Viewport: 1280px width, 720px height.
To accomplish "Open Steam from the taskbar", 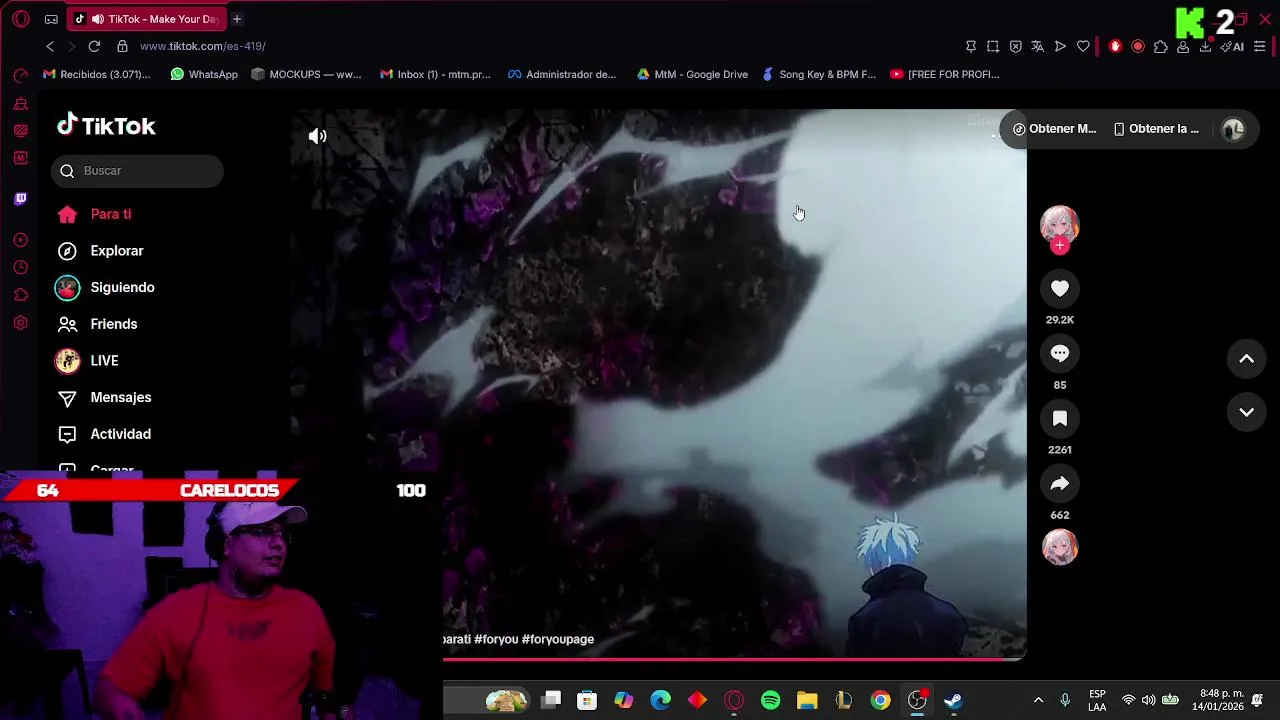I will (x=953, y=700).
